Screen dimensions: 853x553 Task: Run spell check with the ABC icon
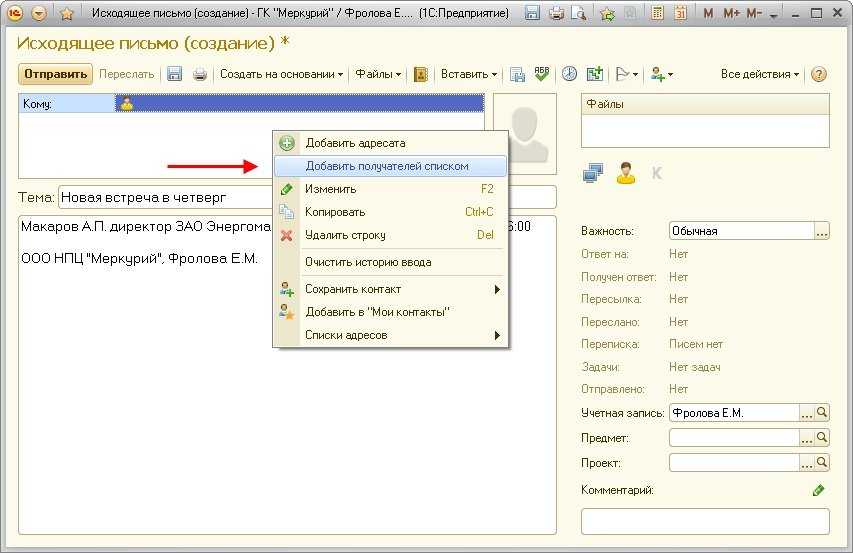[542, 74]
